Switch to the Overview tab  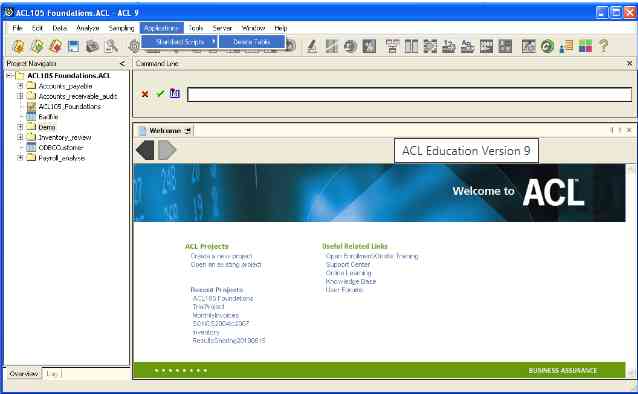(x=24, y=373)
